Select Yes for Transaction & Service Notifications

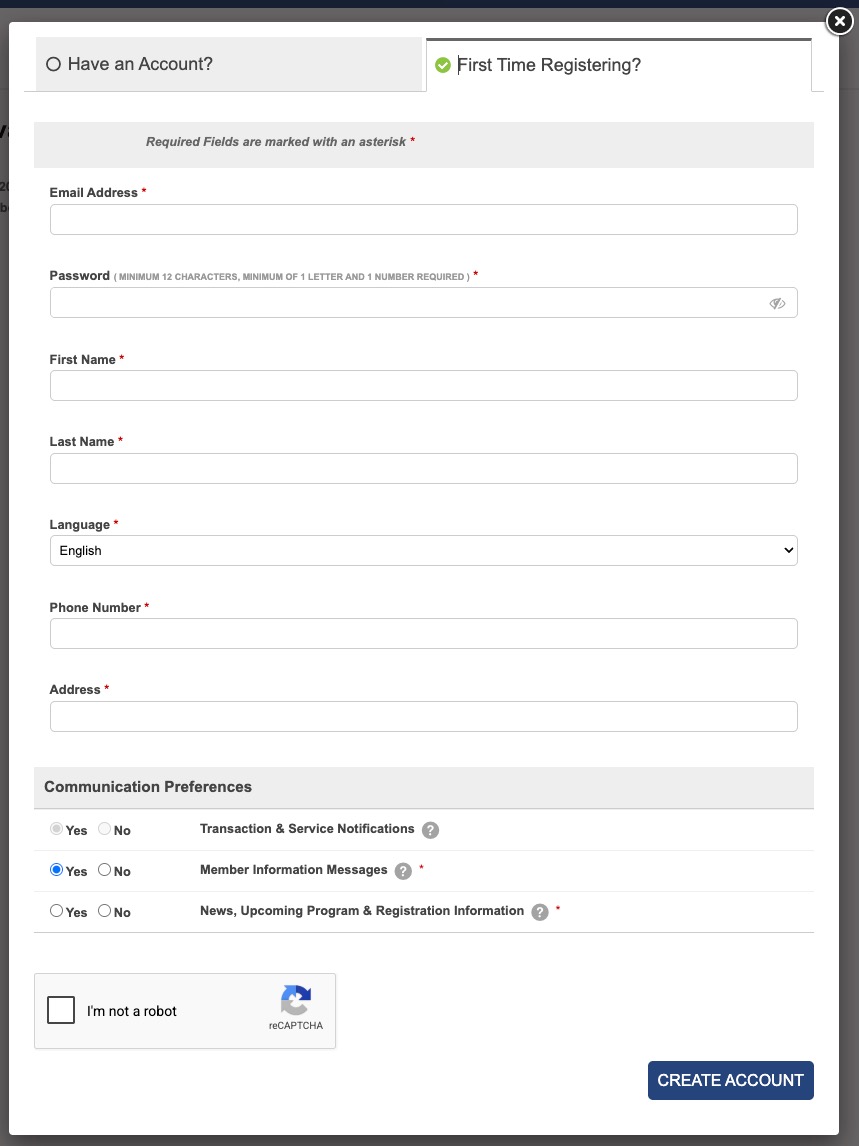(x=56, y=829)
